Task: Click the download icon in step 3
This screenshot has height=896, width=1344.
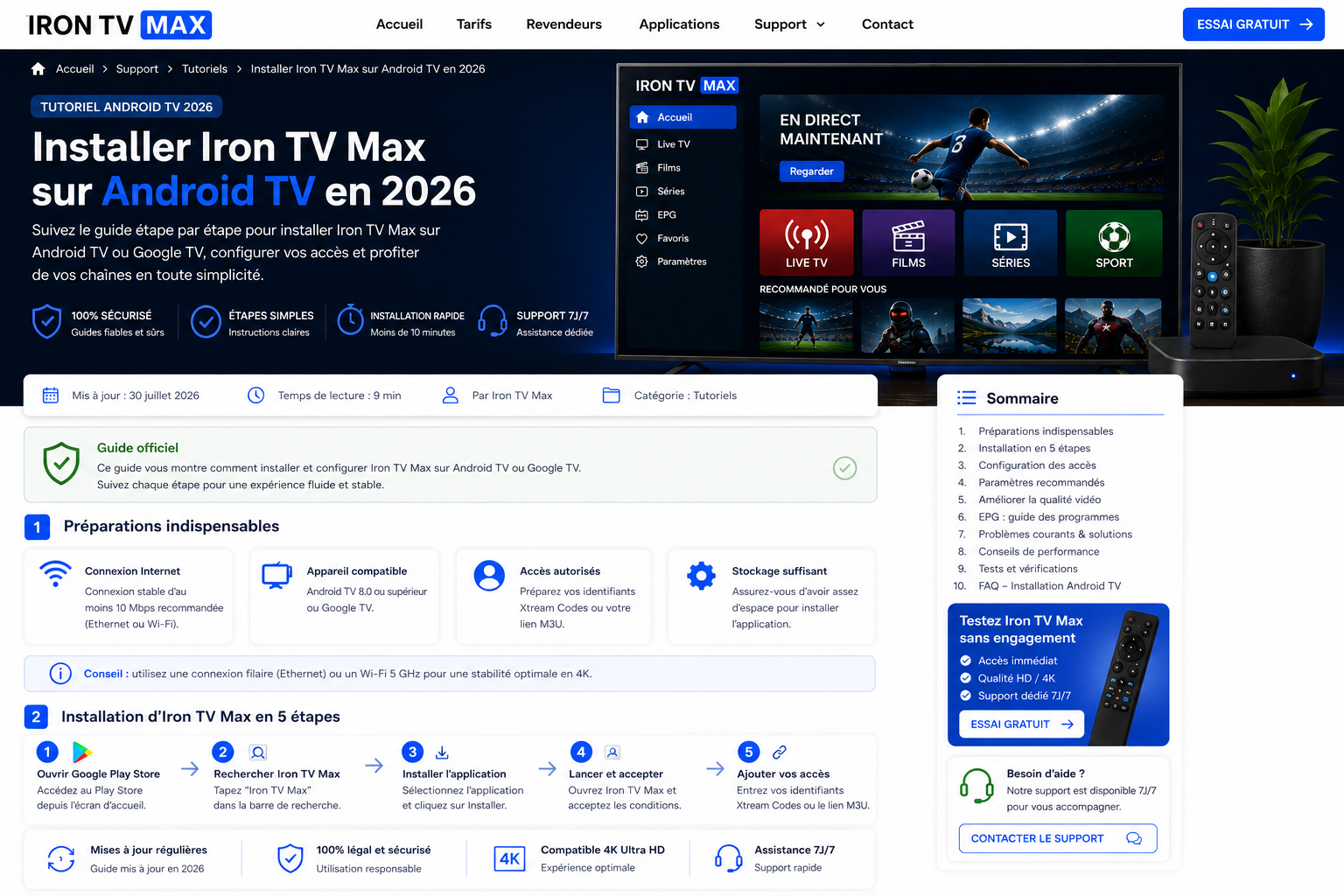Action: pos(442,752)
